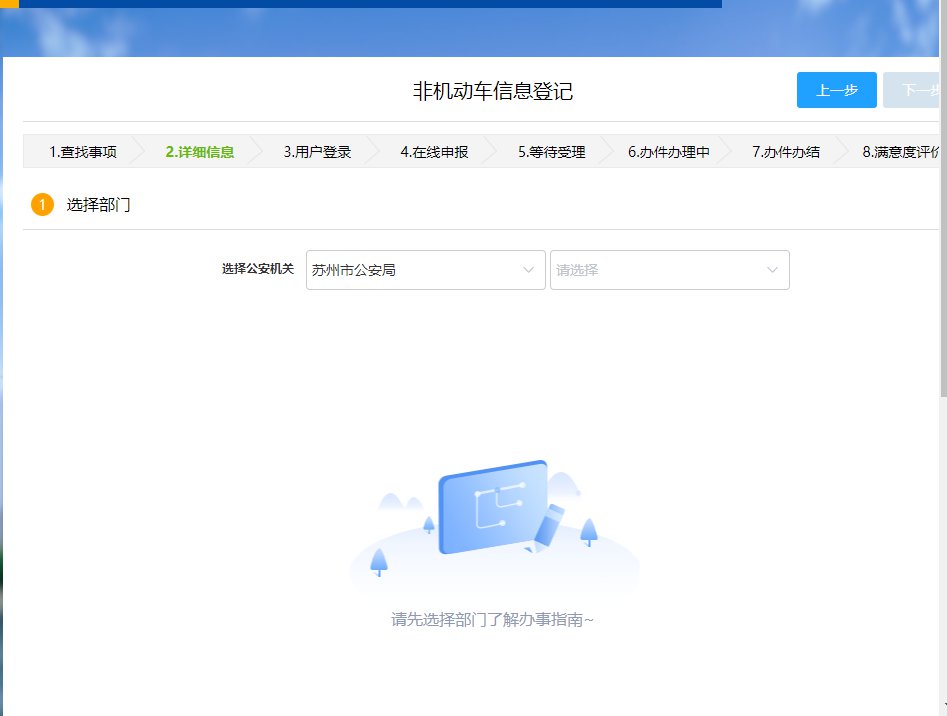Click the orange number 1 circle icon
Viewport: 947px width, 716px height.
[42, 205]
